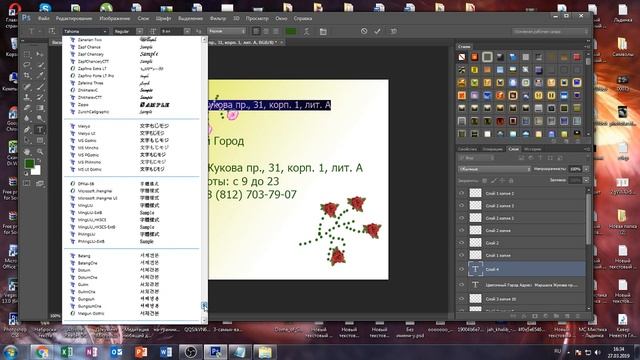Click the red first style thumbnail in Styles panel
The width and height of the screenshot is (640, 360).
click(x=462, y=57)
